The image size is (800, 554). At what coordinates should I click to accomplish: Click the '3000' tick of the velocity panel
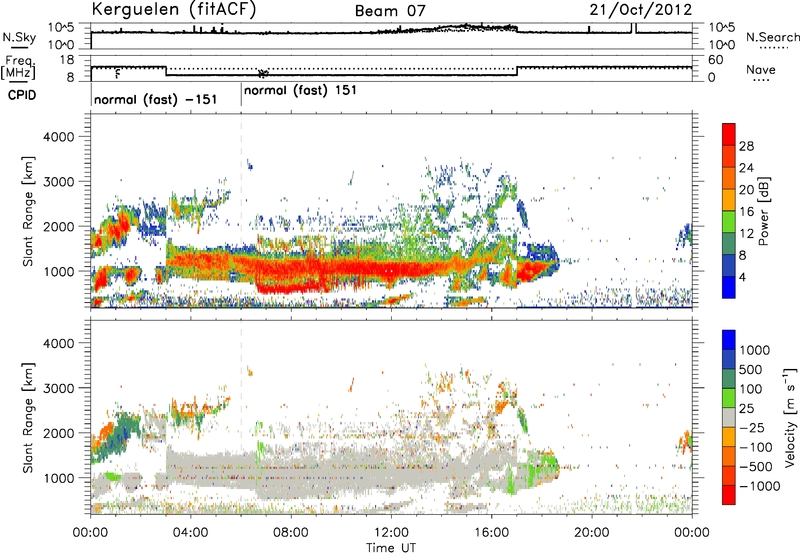(x=59, y=388)
